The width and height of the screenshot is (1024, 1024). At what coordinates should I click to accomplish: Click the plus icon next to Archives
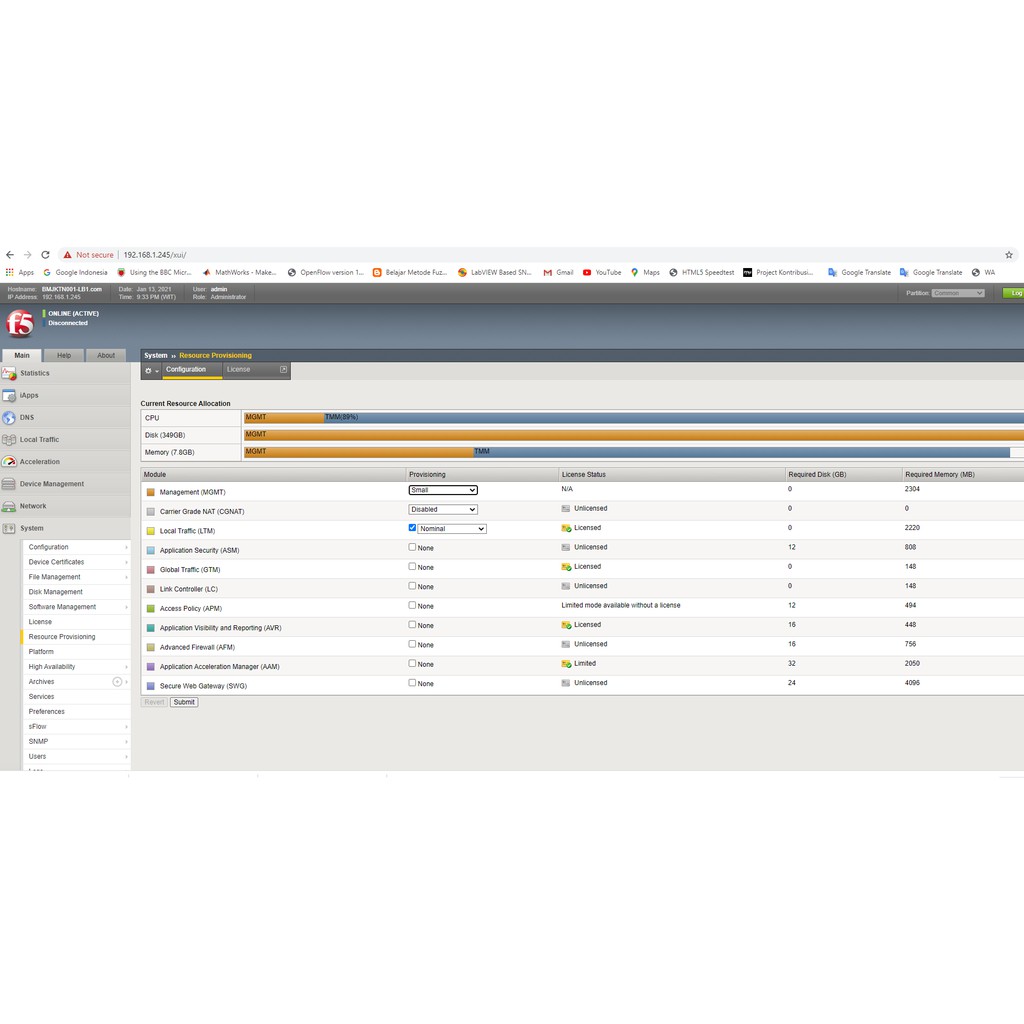pos(117,681)
